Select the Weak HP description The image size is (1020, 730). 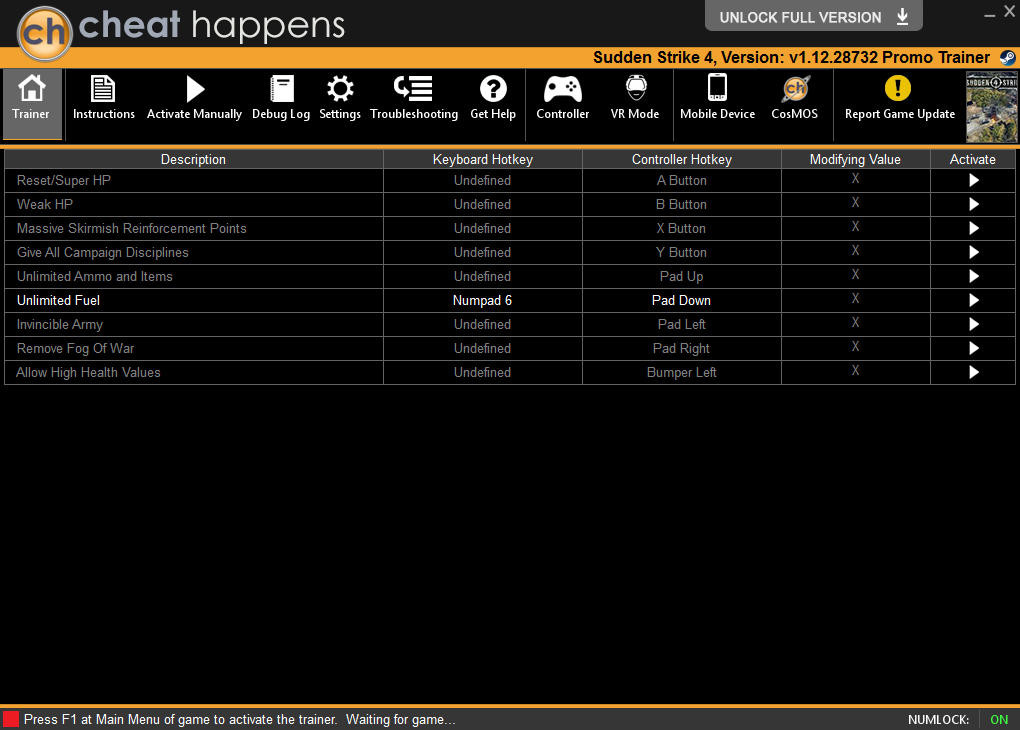click(x=45, y=204)
